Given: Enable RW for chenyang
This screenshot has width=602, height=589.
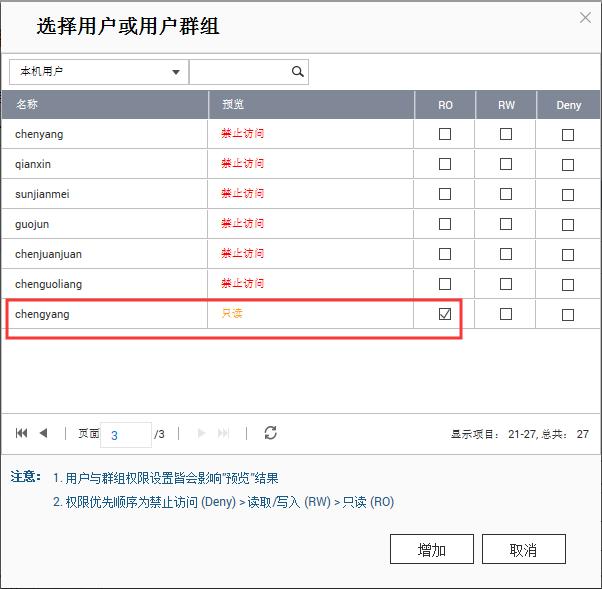Looking at the screenshot, I should (x=506, y=134).
